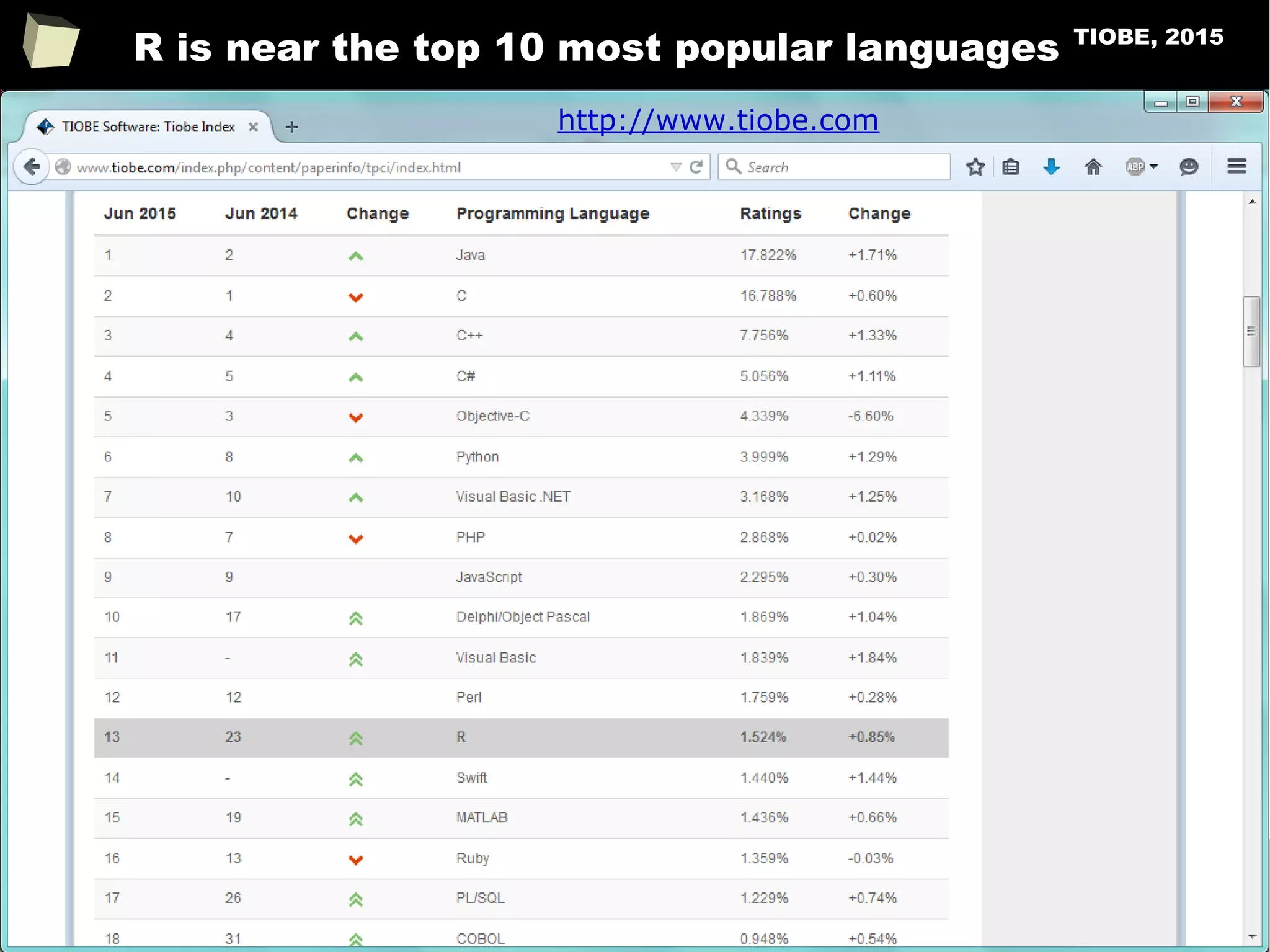Click the red down arrow in PHP row
The width and height of the screenshot is (1270, 952).
(x=355, y=539)
